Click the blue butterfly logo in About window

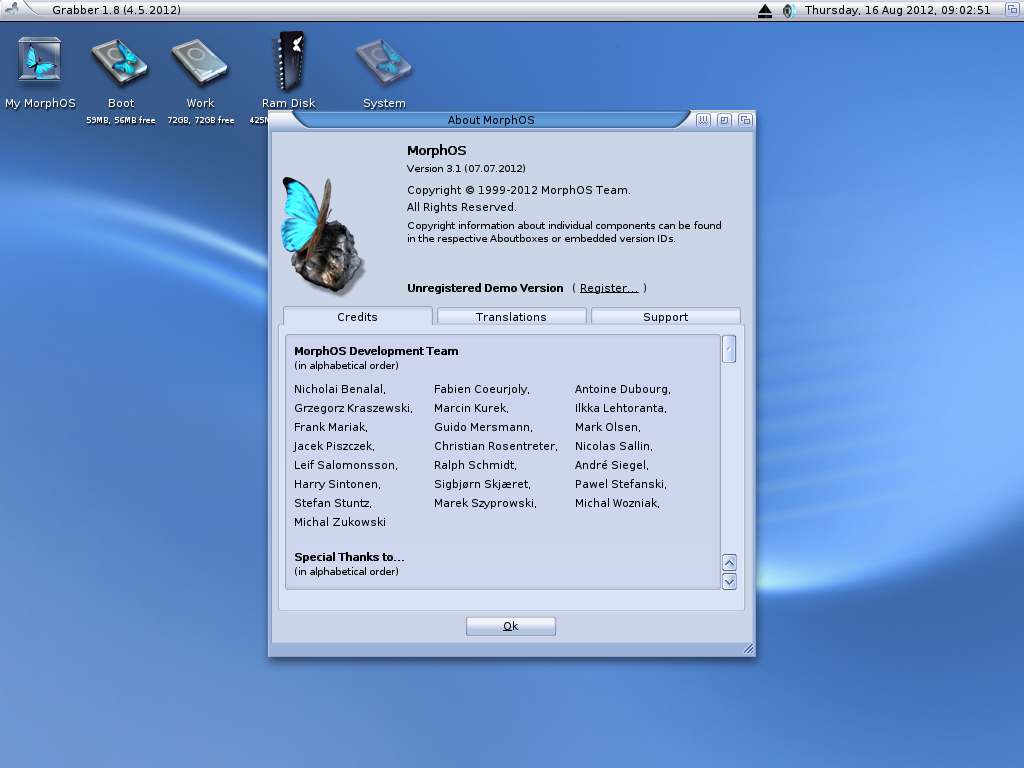pyautogui.click(x=321, y=234)
